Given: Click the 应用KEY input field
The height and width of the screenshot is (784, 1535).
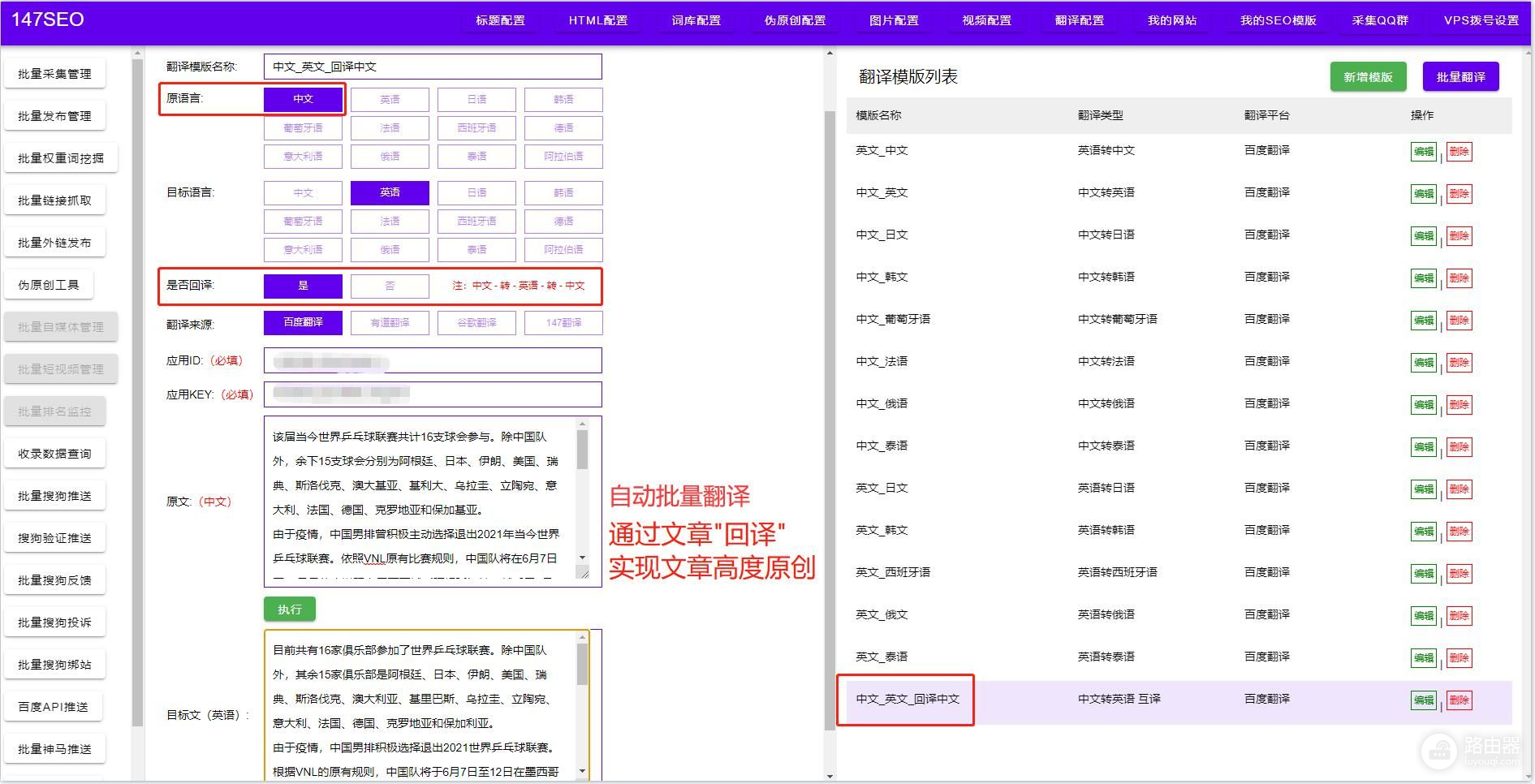Looking at the screenshot, I should [x=433, y=394].
